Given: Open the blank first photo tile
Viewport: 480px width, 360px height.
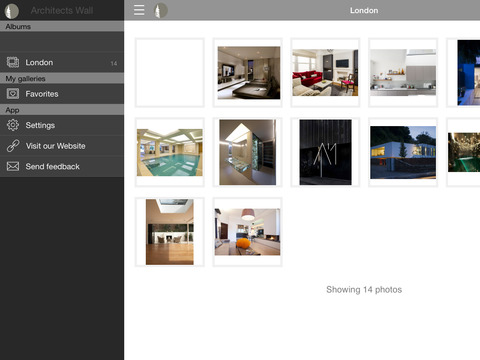Looking at the screenshot, I should (x=170, y=73).
